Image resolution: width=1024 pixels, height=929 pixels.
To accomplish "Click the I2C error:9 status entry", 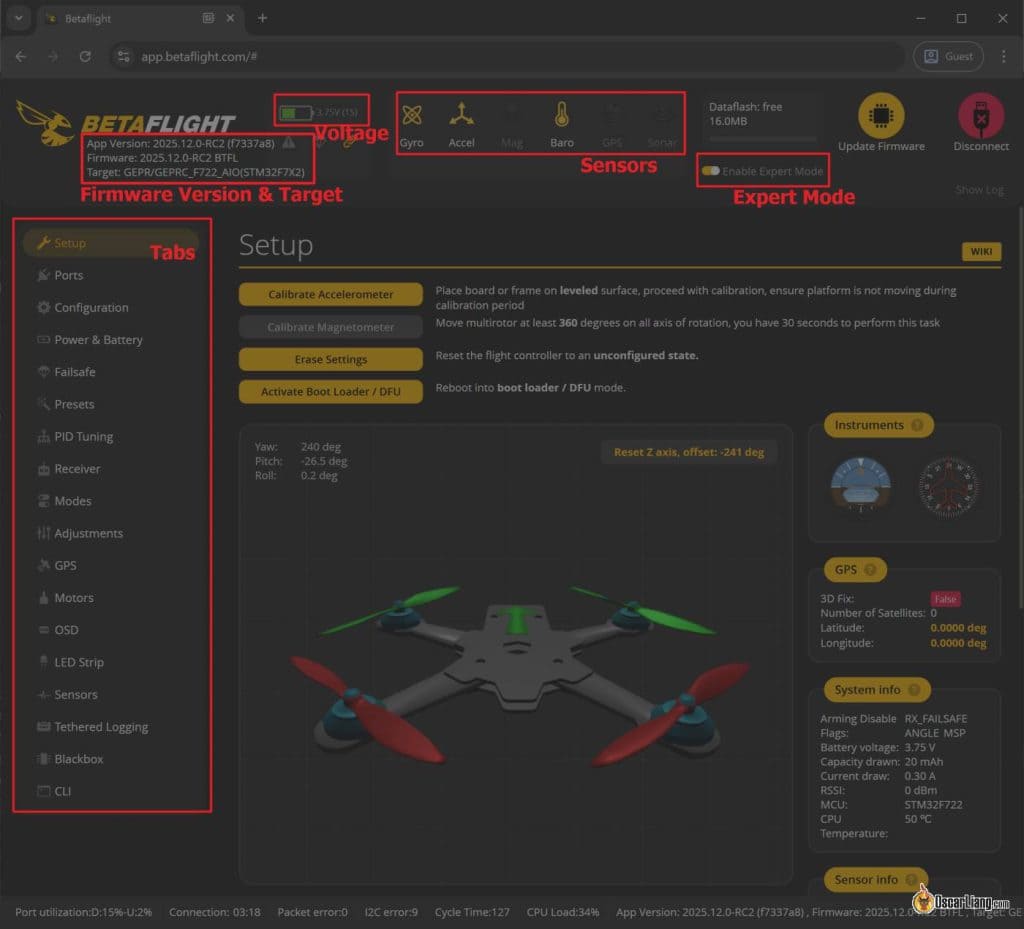I will 391,912.
